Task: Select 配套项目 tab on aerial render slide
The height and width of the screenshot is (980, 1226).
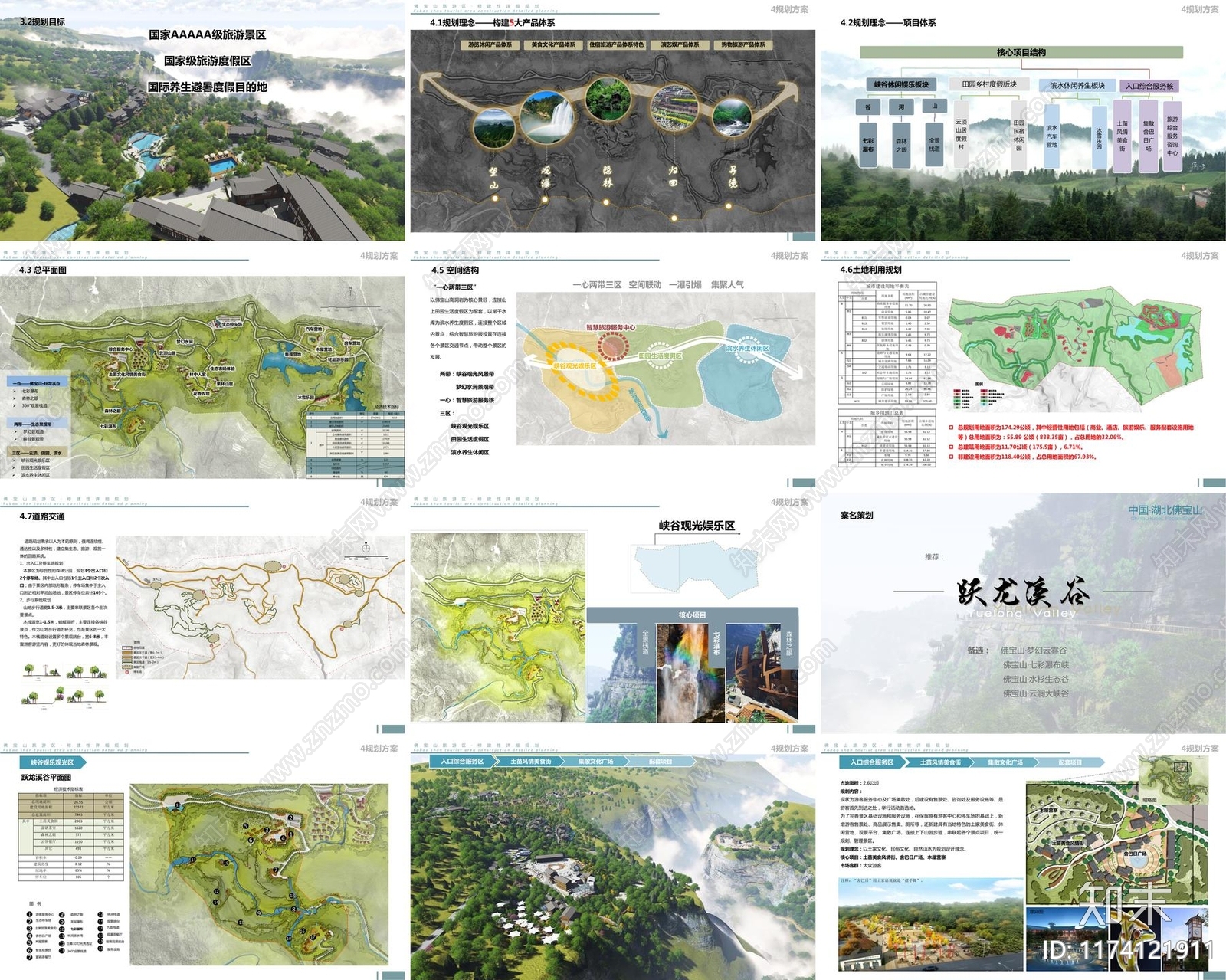Action: (x=661, y=762)
